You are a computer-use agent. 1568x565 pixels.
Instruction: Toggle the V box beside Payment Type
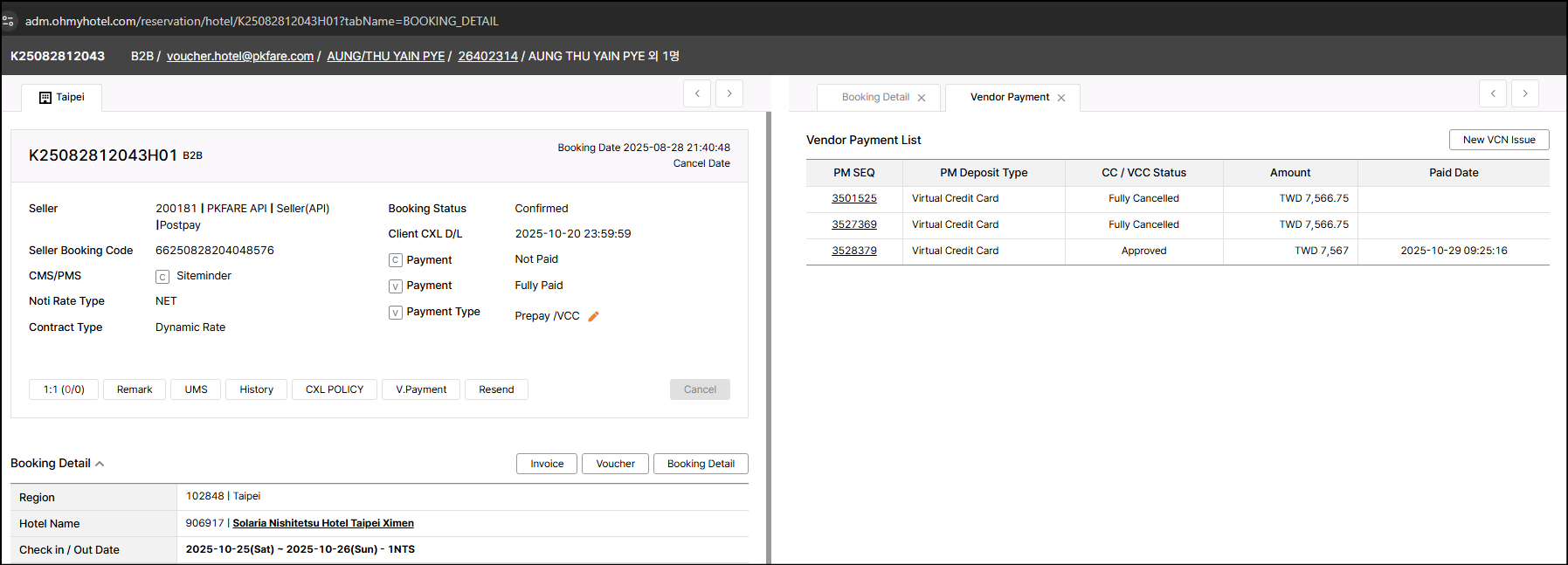396,313
